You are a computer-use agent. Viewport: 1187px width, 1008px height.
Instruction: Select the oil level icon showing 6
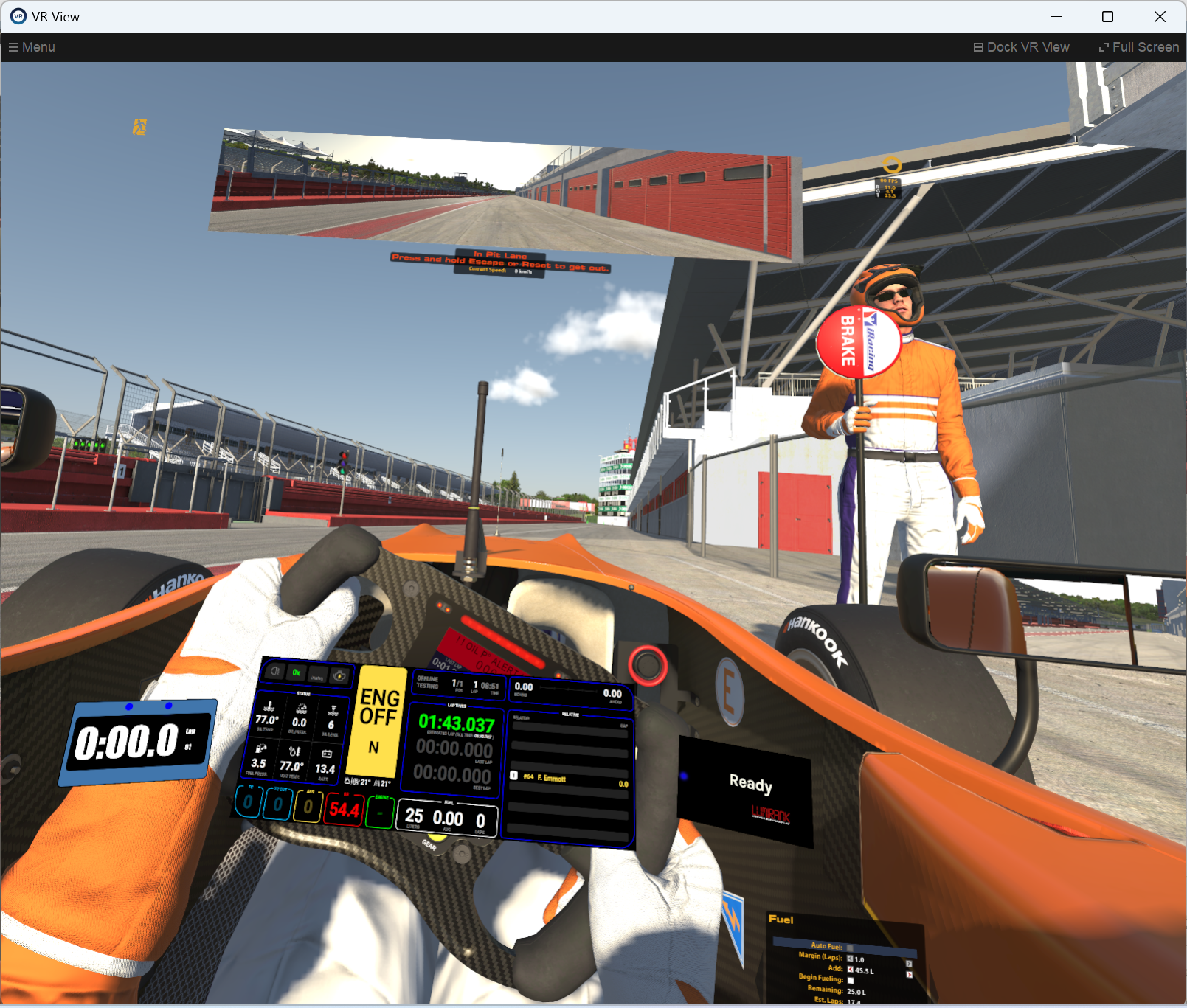[333, 709]
